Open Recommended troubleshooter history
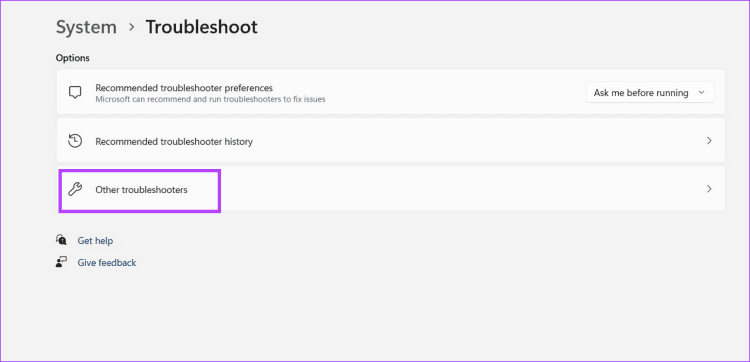This screenshot has height=362, width=750. pos(390,141)
